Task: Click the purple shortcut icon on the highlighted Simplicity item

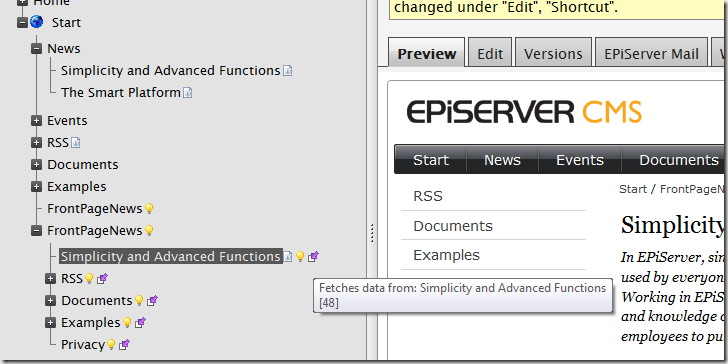Action: click(314, 256)
